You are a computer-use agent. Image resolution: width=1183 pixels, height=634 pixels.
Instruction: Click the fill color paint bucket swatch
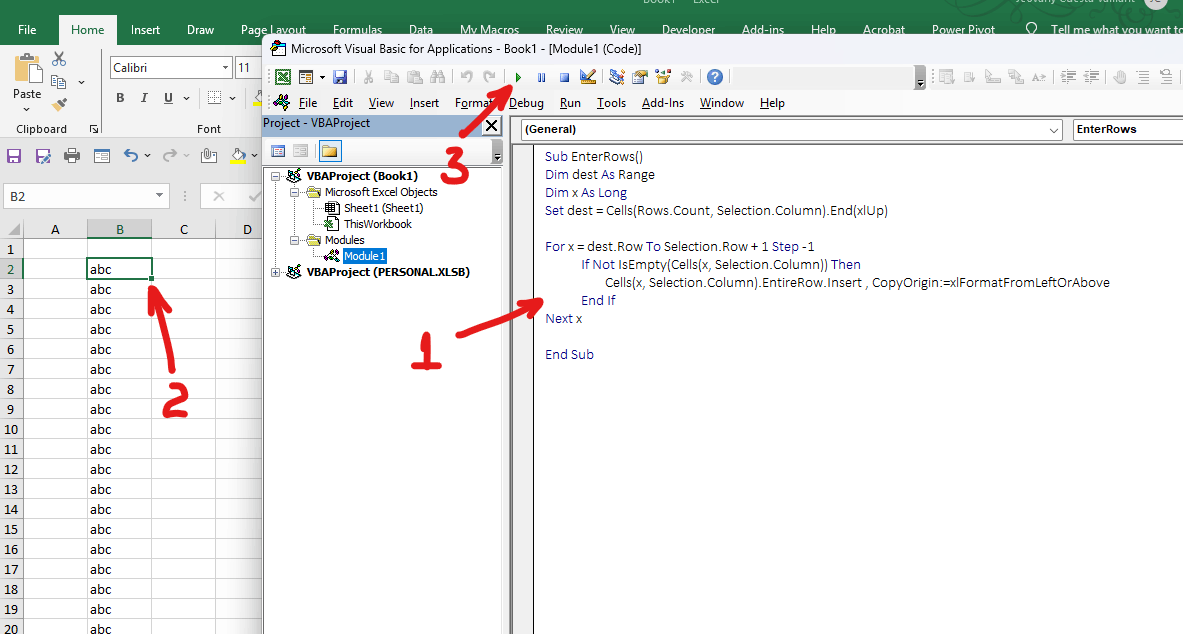[x=238, y=155]
